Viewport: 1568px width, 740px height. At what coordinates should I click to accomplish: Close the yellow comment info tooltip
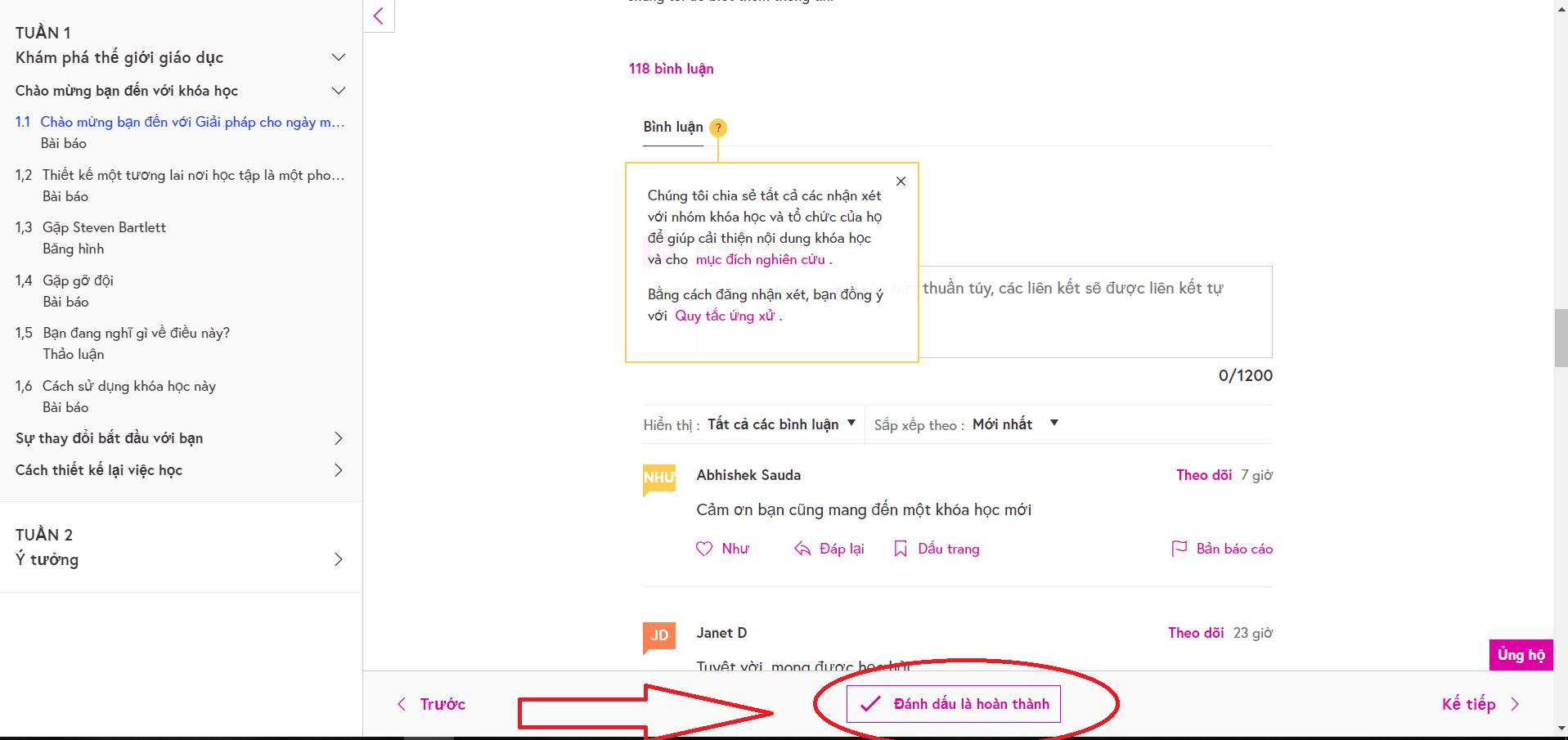pyautogui.click(x=901, y=182)
